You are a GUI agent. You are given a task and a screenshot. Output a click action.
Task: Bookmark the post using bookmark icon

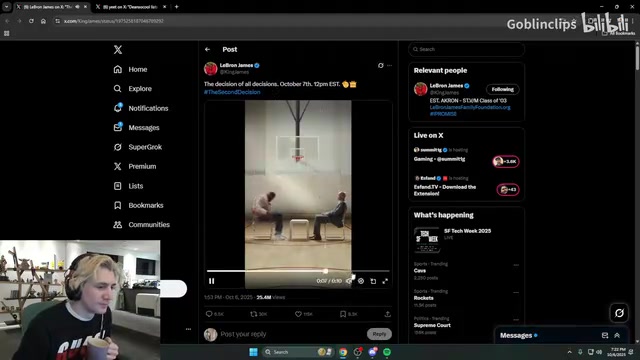click(x=343, y=314)
